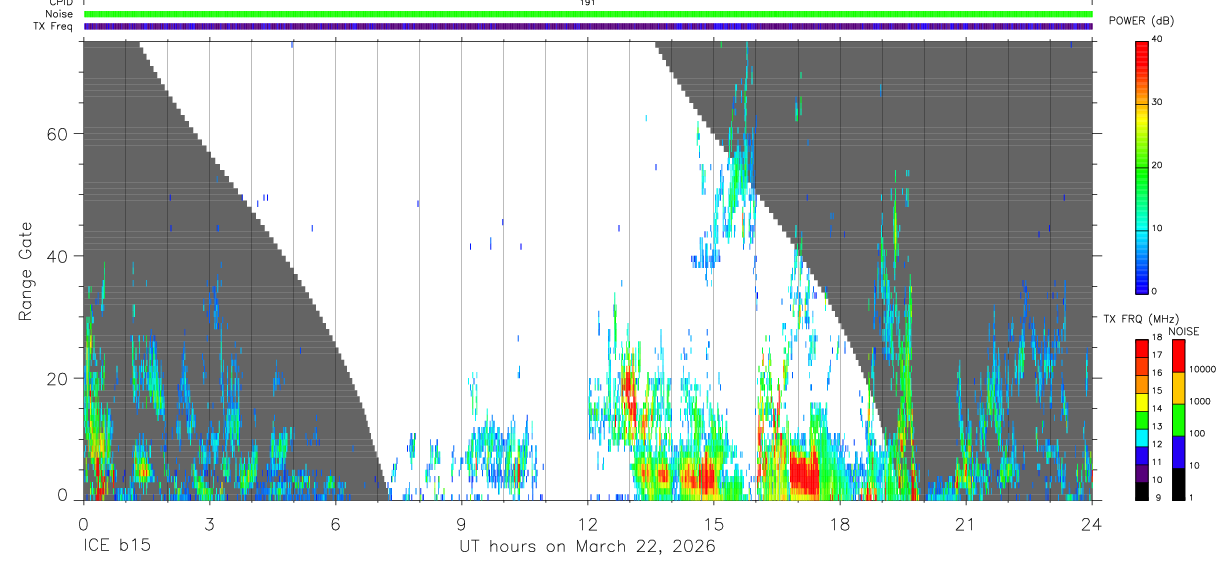The image size is (1228, 567).
Task: Click the 10000 label on the NOISE scale
Action: tap(1202, 370)
